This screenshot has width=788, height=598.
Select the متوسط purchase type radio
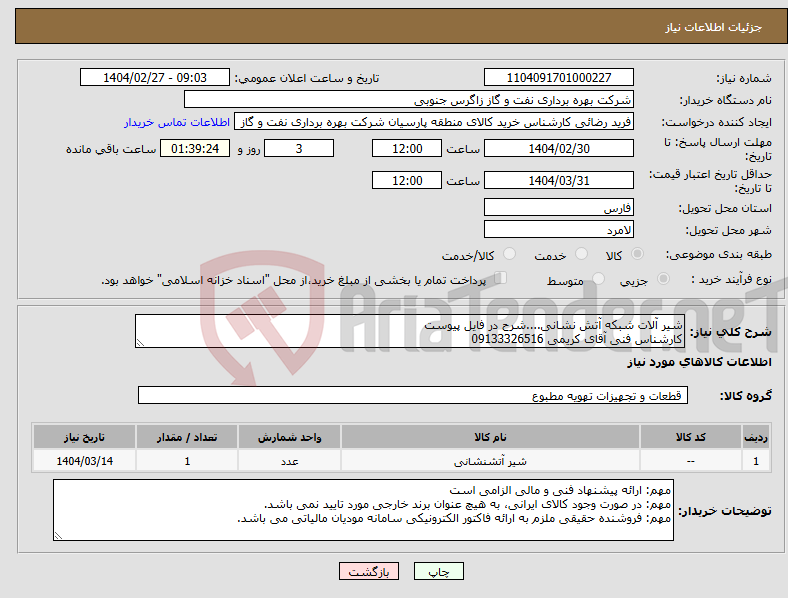pyautogui.click(x=598, y=279)
